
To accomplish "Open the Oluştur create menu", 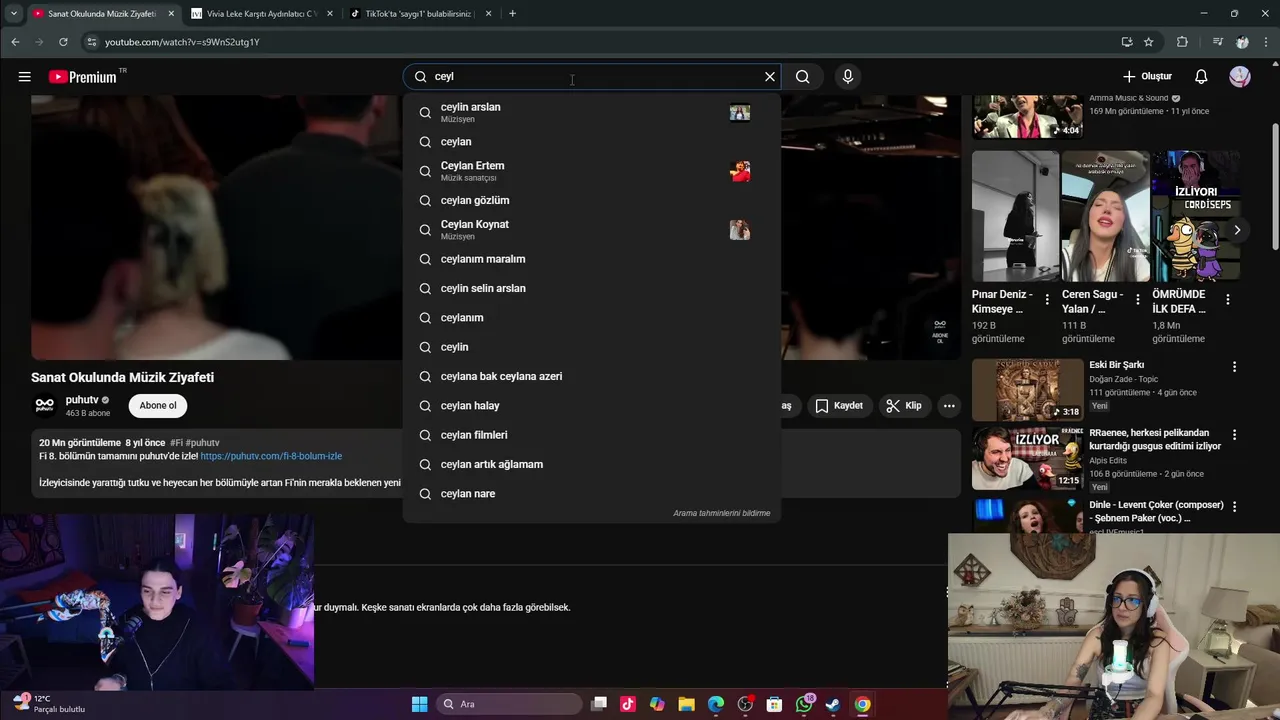I will coord(1147,77).
